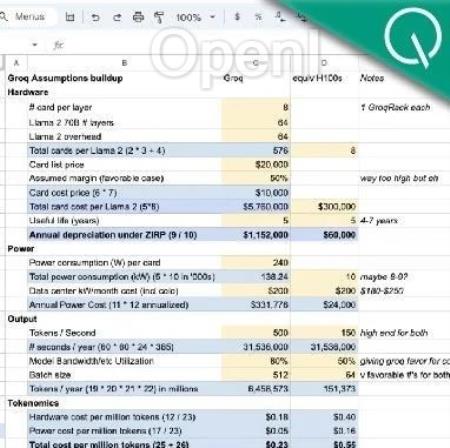The width and height of the screenshot is (450, 448).
Task: Select the column A header
Action: [16, 63]
